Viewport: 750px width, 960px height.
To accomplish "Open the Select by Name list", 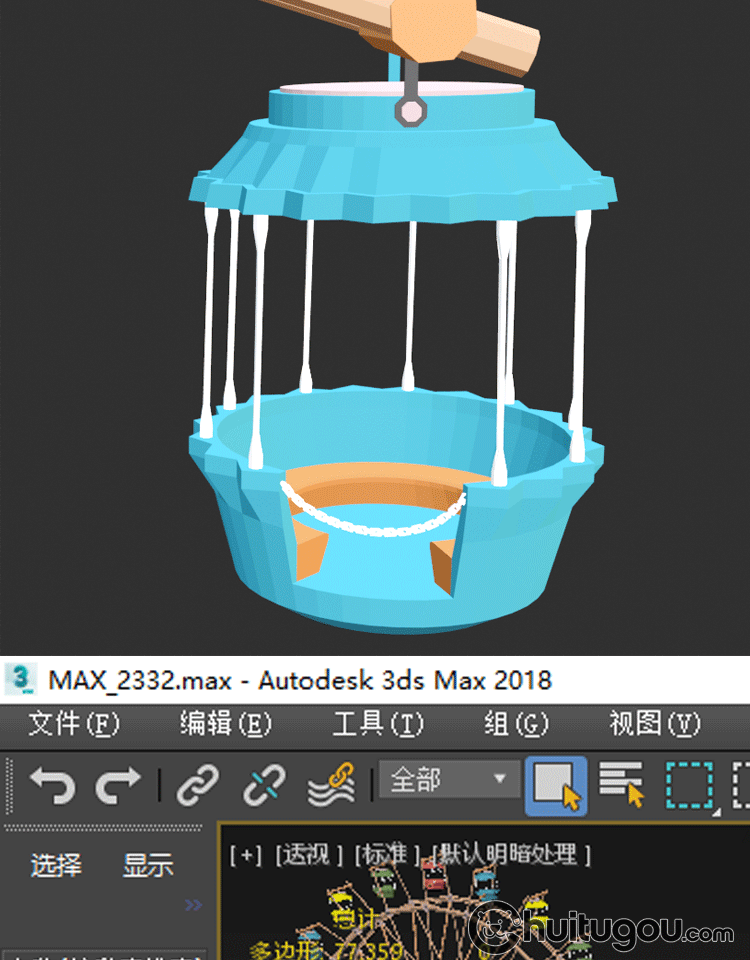I will point(622,785).
